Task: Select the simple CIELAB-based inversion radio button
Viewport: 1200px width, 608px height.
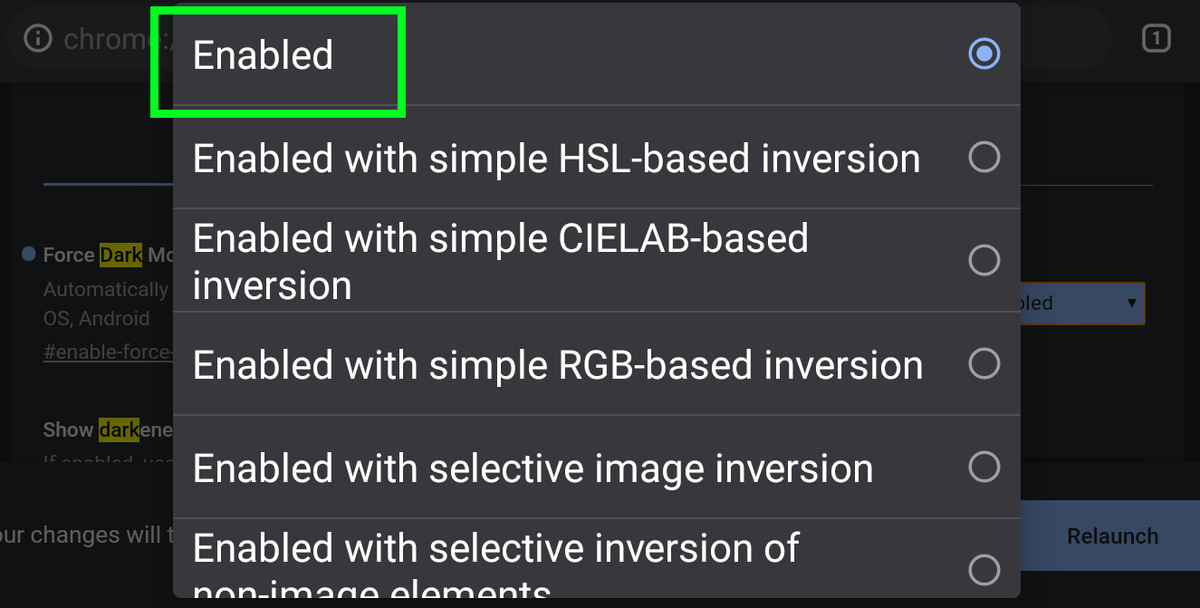Action: [984, 260]
